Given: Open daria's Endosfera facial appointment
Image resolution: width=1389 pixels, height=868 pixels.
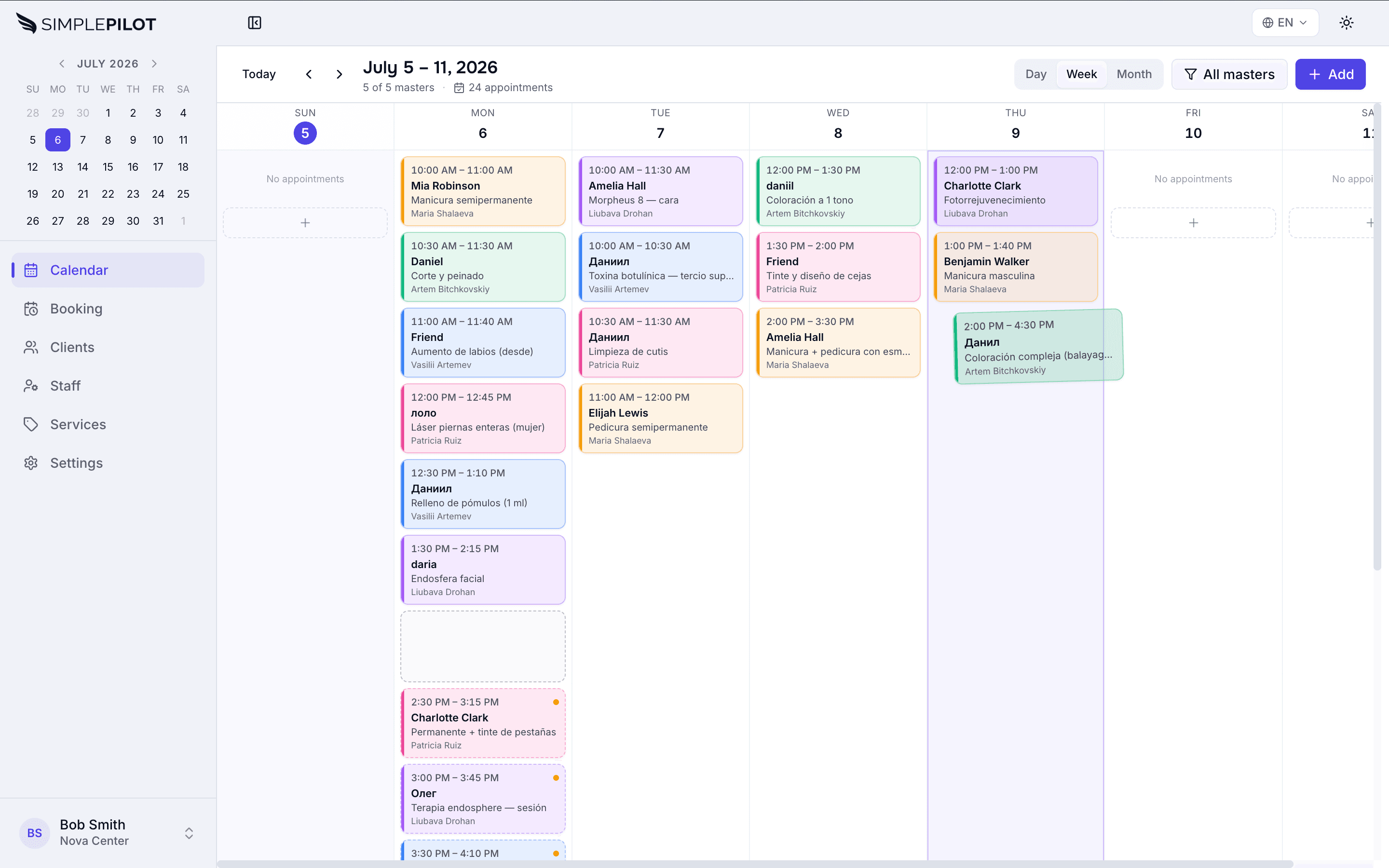Looking at the screenshot, I should (483, 570).
